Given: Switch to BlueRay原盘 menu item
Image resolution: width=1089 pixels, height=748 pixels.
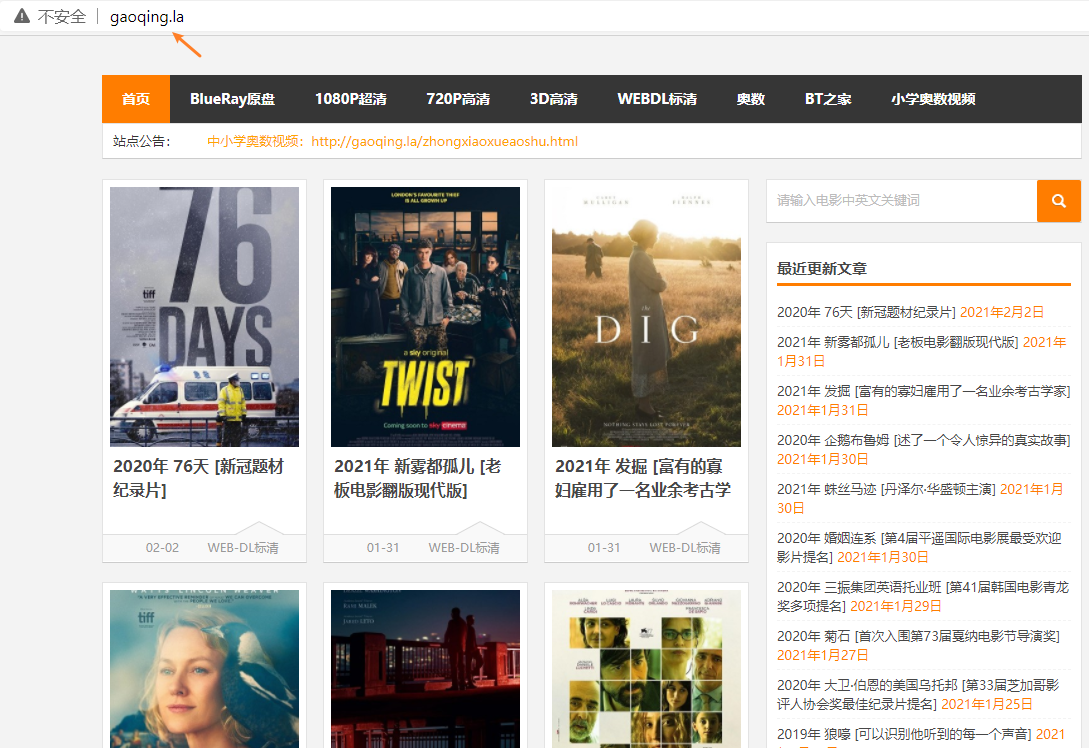Looking at the screenshot, I should click(x=232, y=99).
